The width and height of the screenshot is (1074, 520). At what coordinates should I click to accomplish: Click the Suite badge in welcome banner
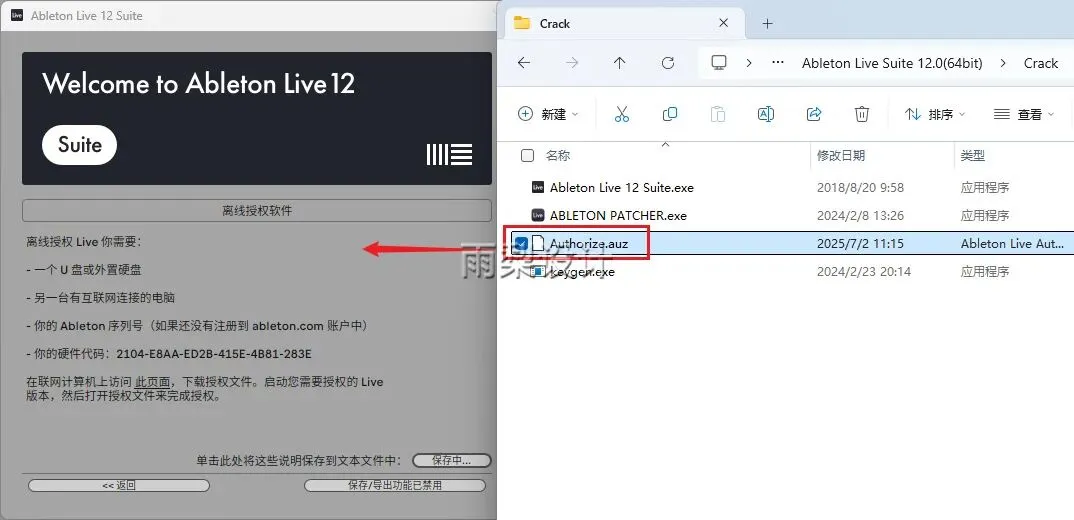point(79,145)
